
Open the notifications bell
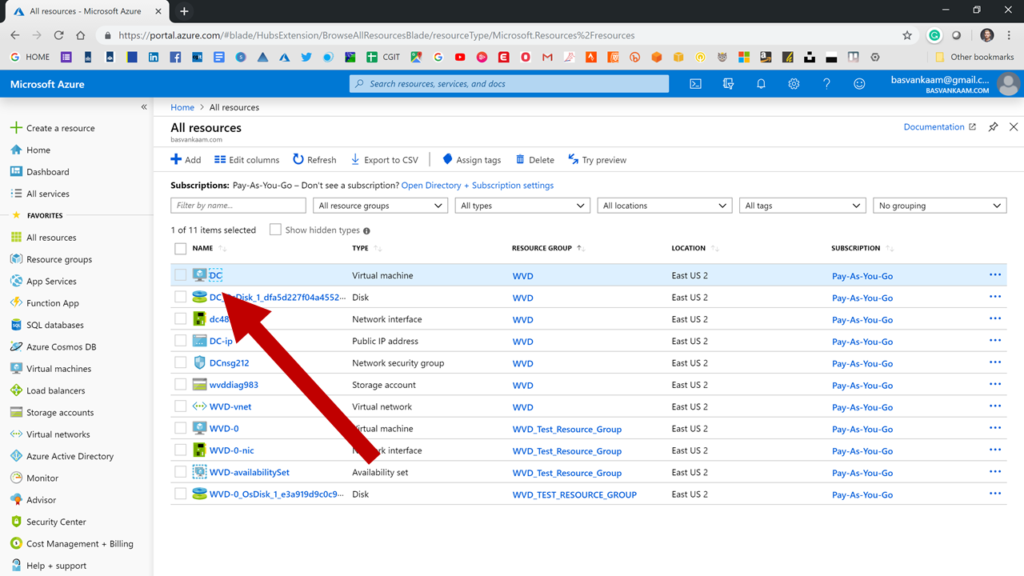(761, 84)
